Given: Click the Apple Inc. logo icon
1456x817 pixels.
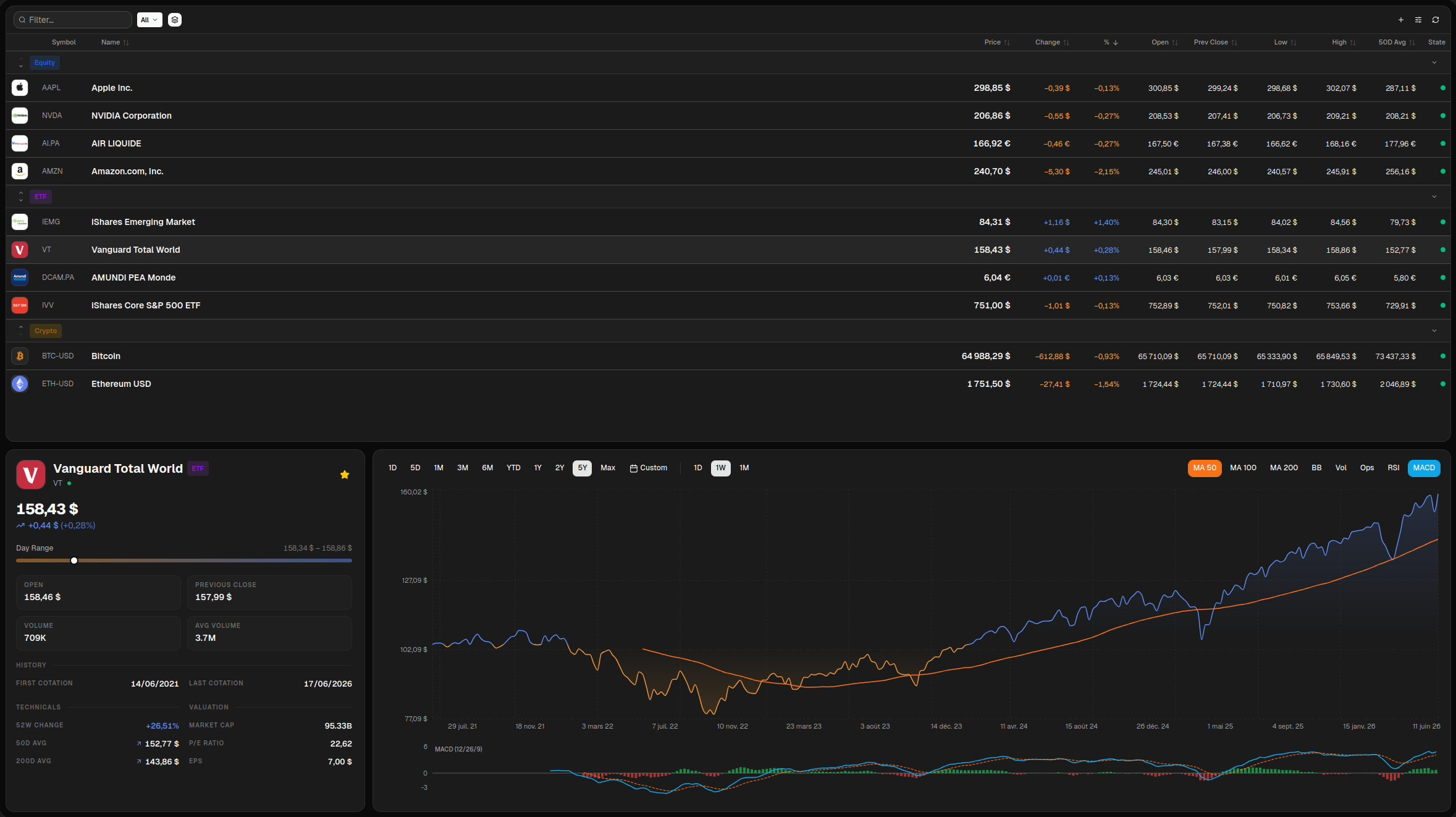Looking at the screenshot, I should [20, 88].
